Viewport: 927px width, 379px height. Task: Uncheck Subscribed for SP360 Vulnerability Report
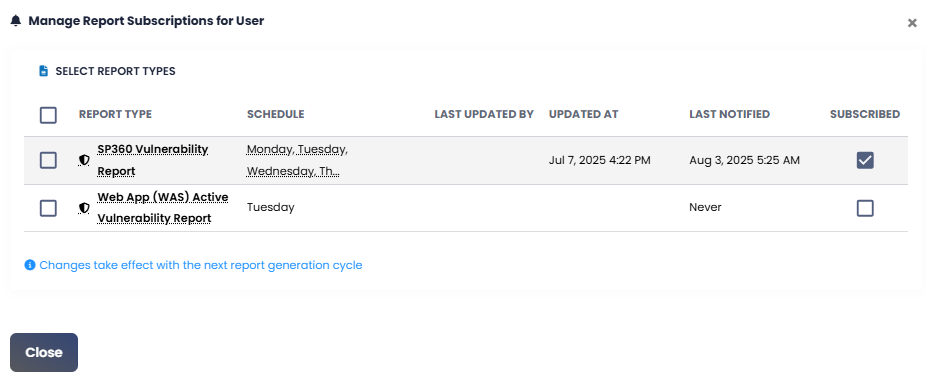pos(865,160)
